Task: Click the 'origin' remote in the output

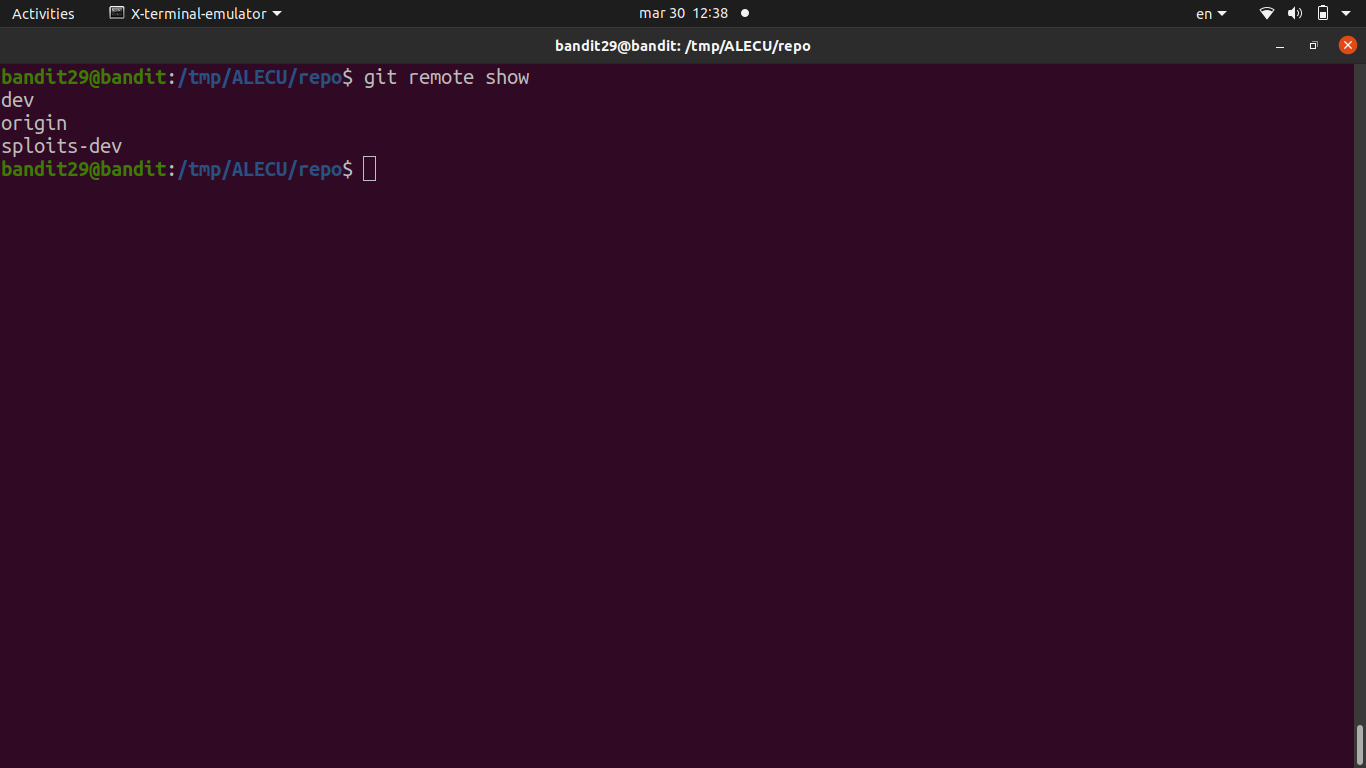Action: [34, 123]
